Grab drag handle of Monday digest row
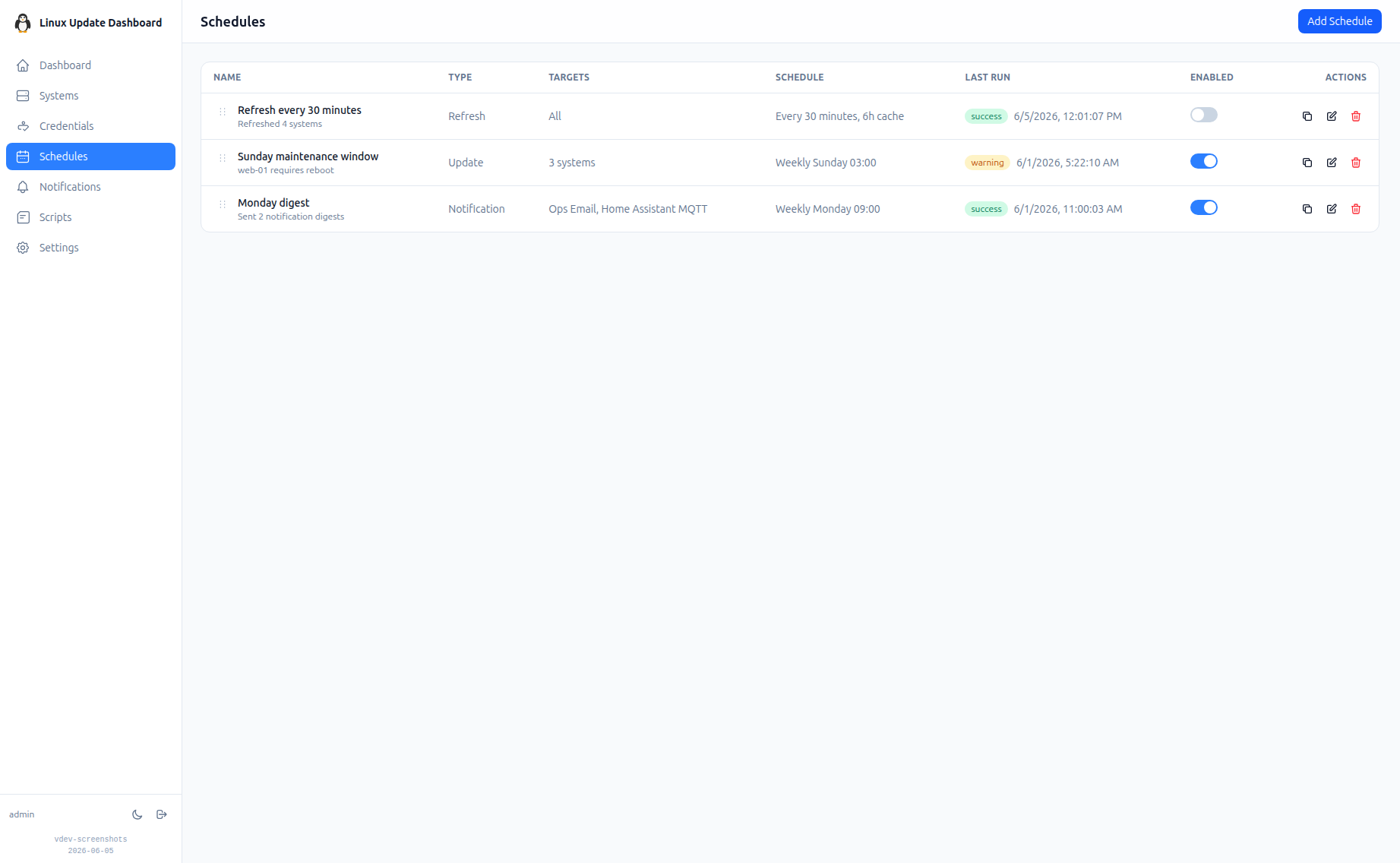Screen dimensions: 1400x863 223,204
